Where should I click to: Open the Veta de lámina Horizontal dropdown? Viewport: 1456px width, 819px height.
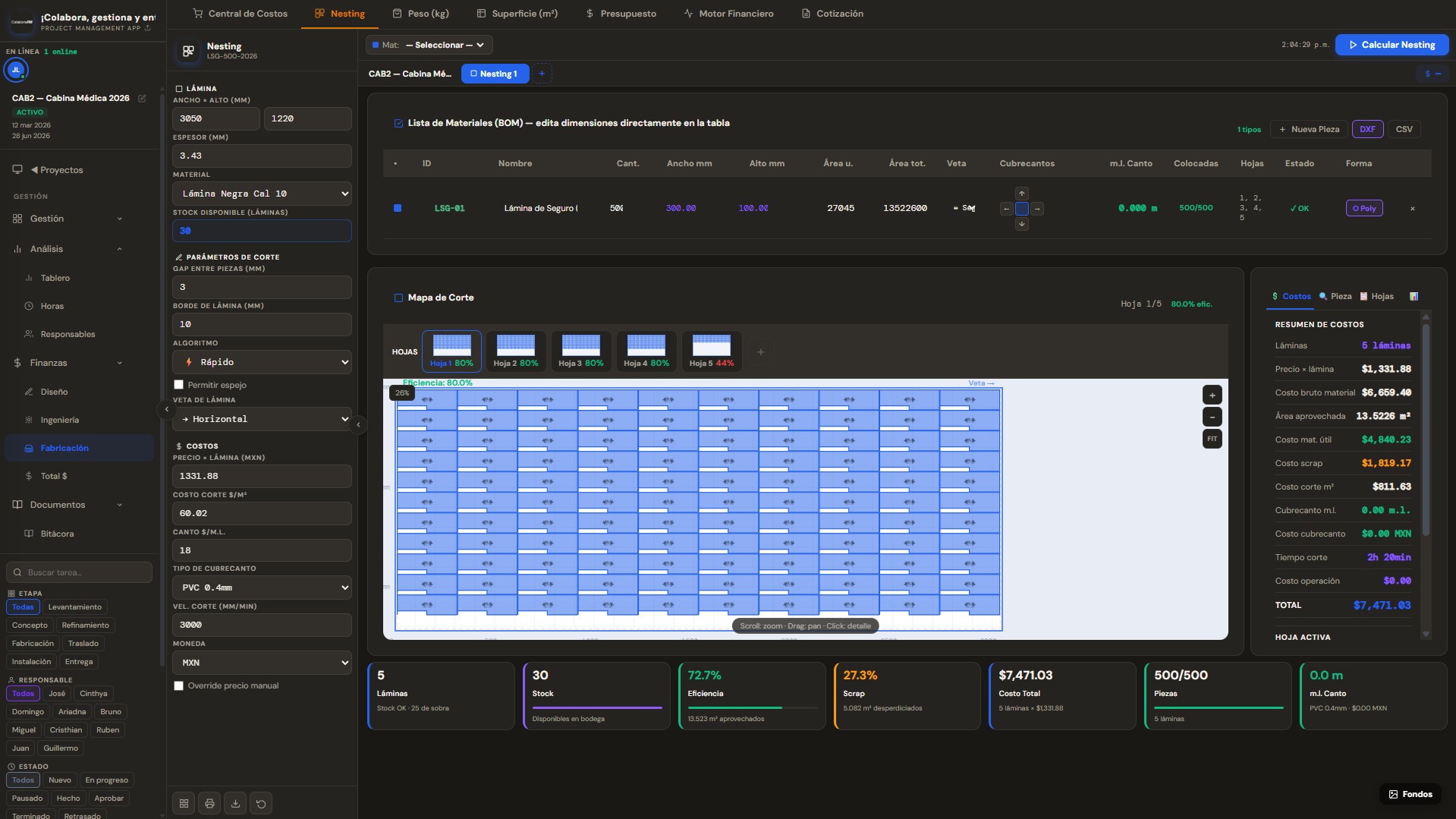pyautogui.click(x=262, y=419)
